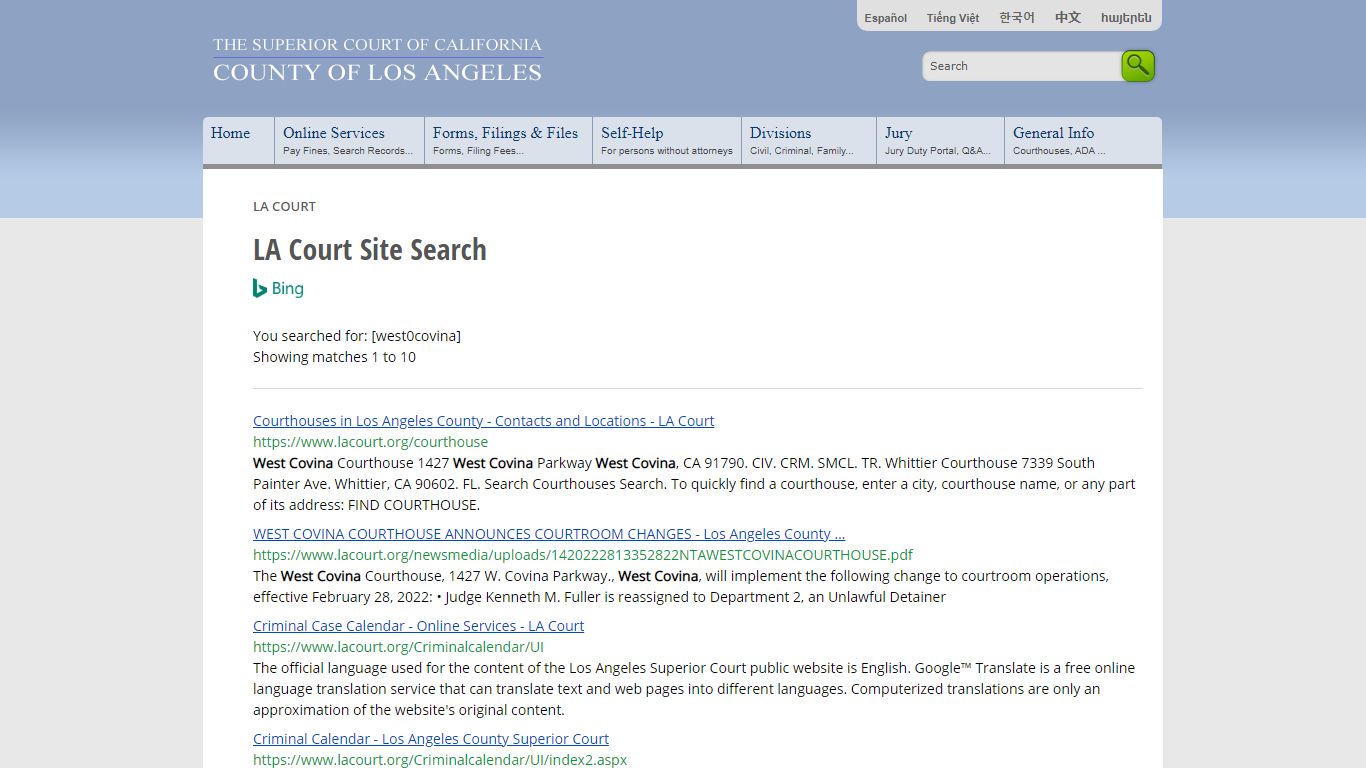Viewport: 1366px width, 768px height.
Task: Open the Online Services menu
Action: (x=350, y=141)
